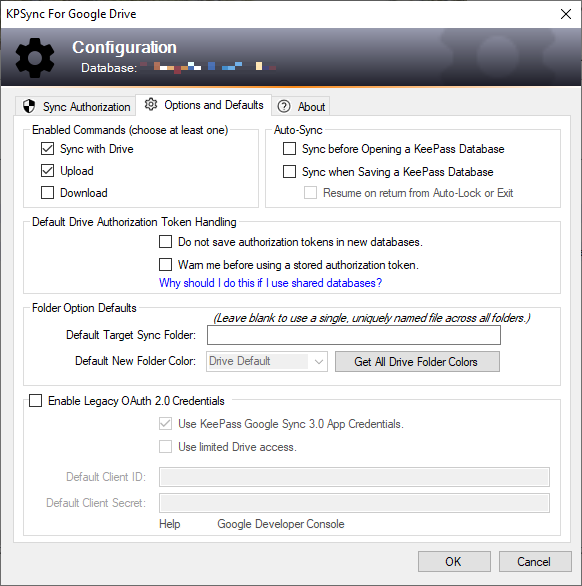Click the gear icon on Options and Defaults tab

tap(151, 105)
